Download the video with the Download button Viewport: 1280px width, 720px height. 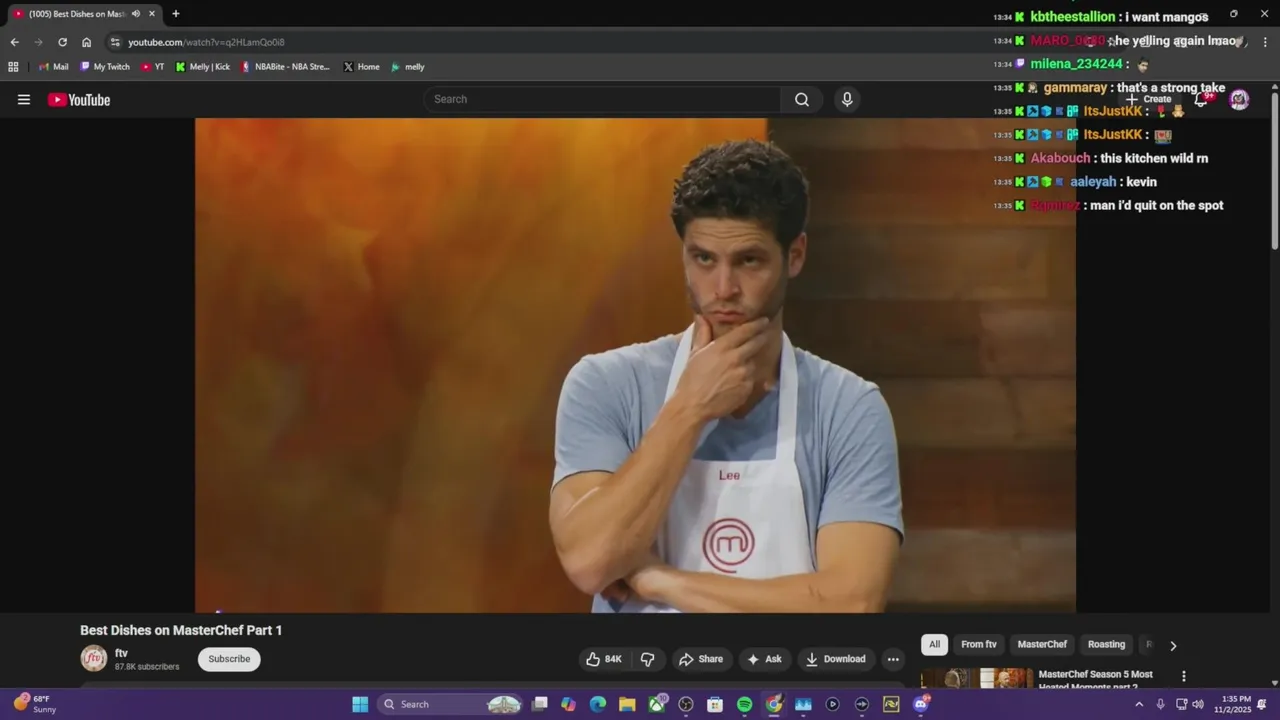(x=836, y=659)
